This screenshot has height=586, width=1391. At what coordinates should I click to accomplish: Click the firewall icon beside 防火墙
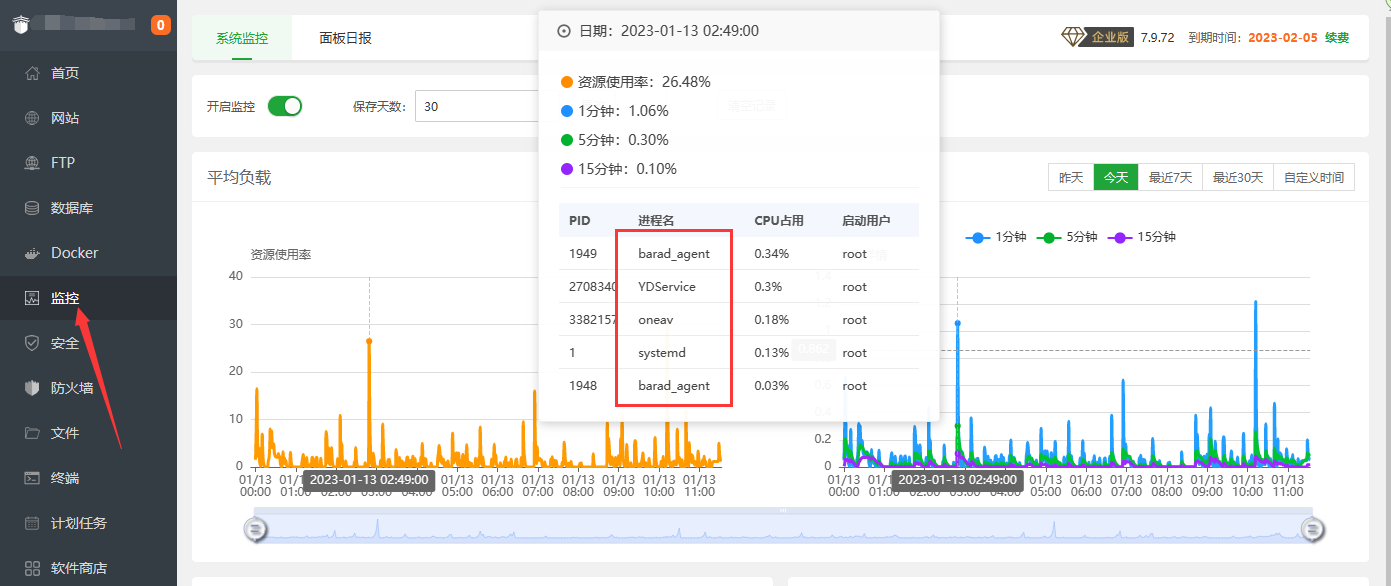(32, 388)
